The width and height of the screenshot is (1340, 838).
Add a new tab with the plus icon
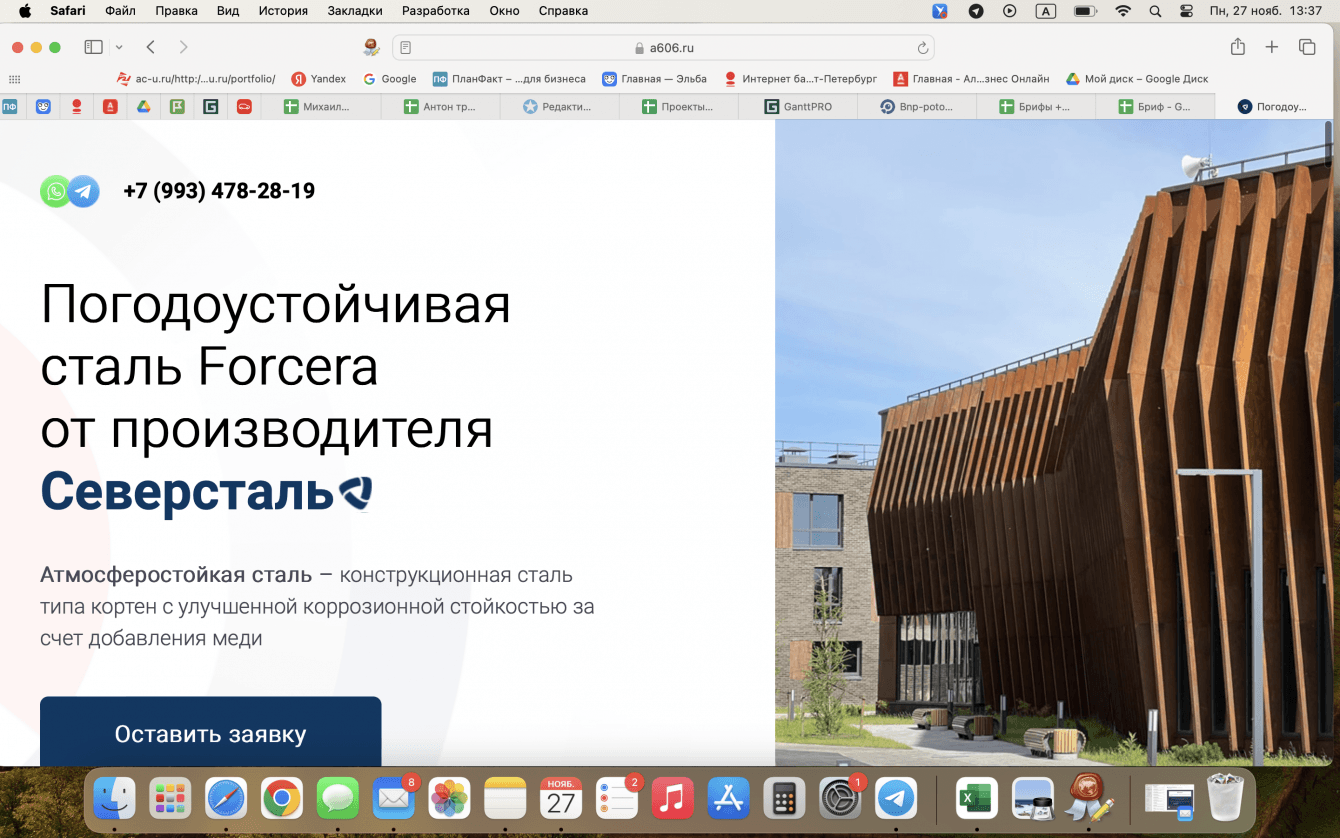tap(1272, 47)
